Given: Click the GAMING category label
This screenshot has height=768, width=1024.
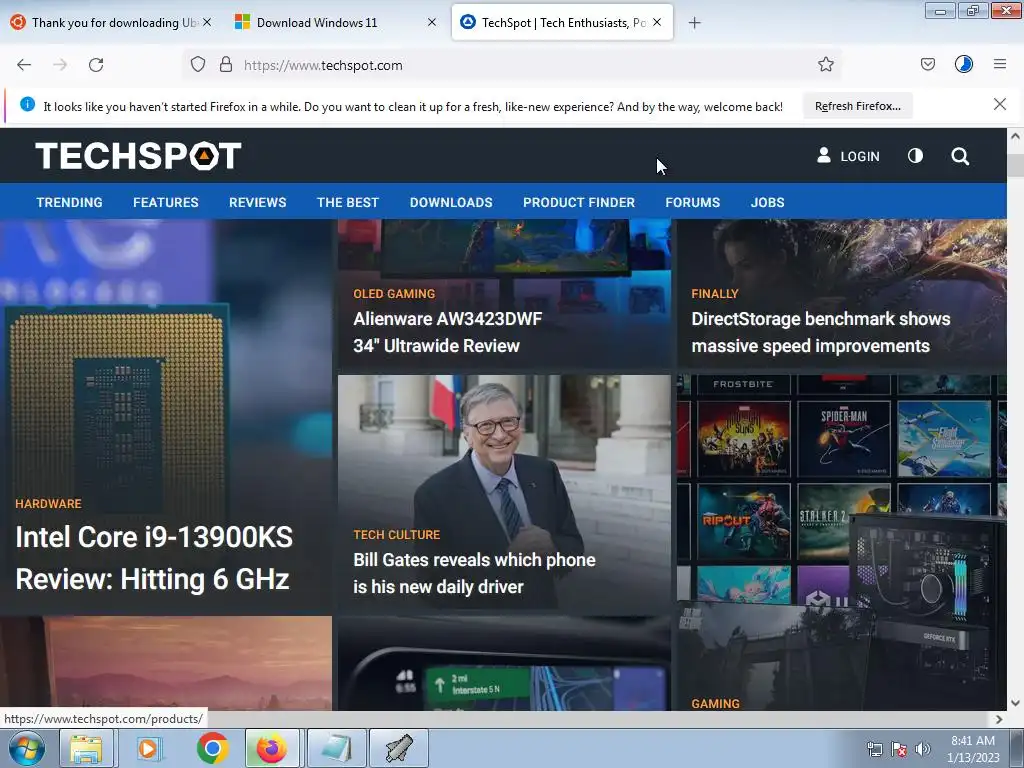Looking at the screenshot, I should [715, 703].
